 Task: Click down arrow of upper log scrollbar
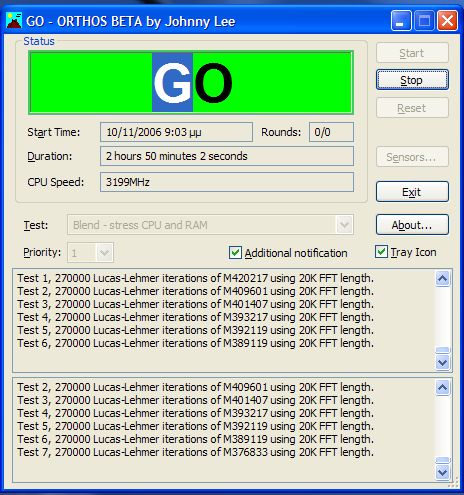point(443,362)
